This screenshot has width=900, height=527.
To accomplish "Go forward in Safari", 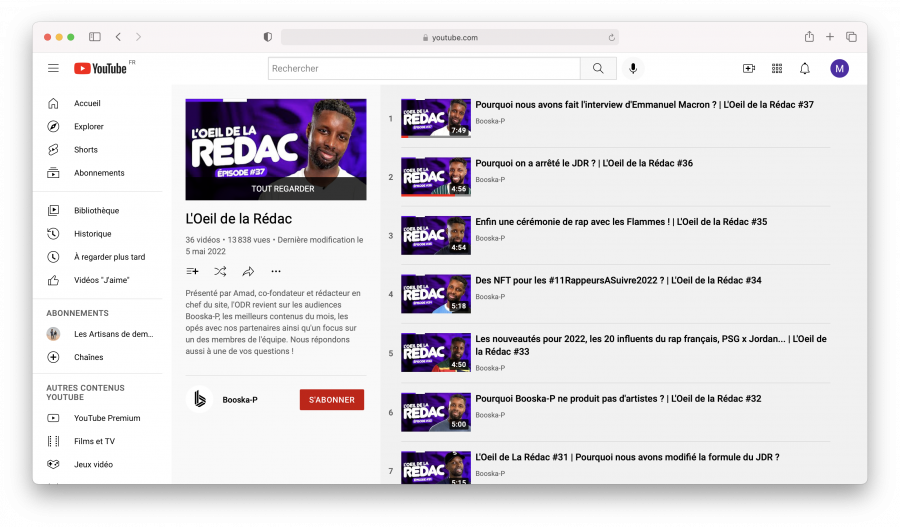I will (x=138, y=37).
